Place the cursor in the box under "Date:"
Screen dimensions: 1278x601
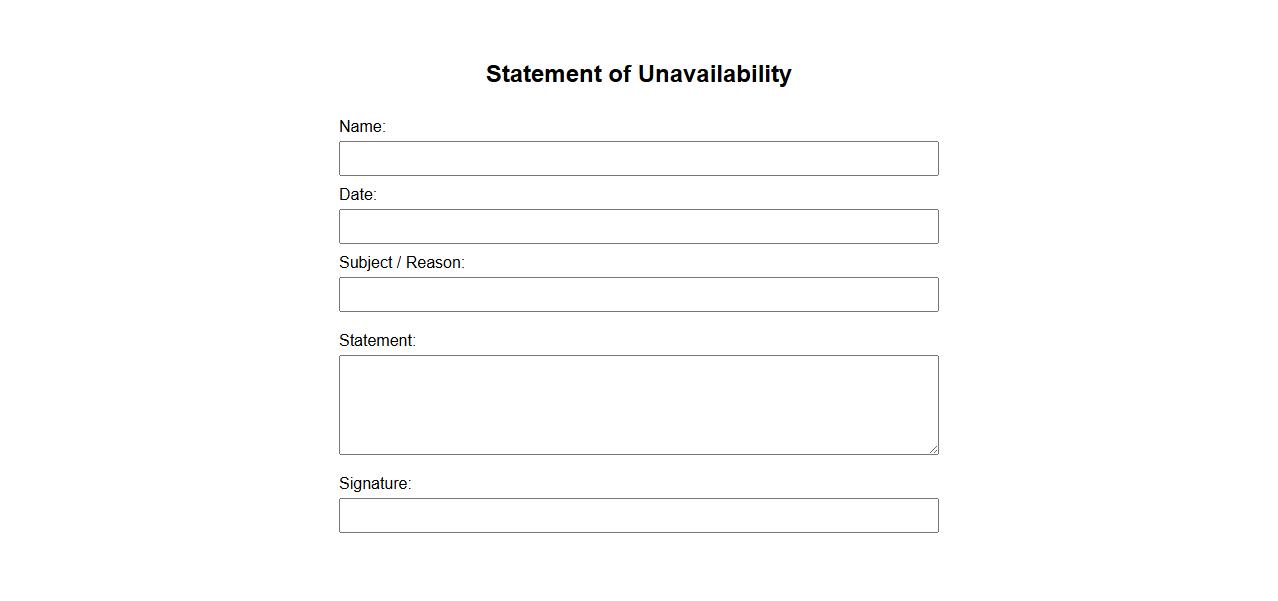click(638, 227)
